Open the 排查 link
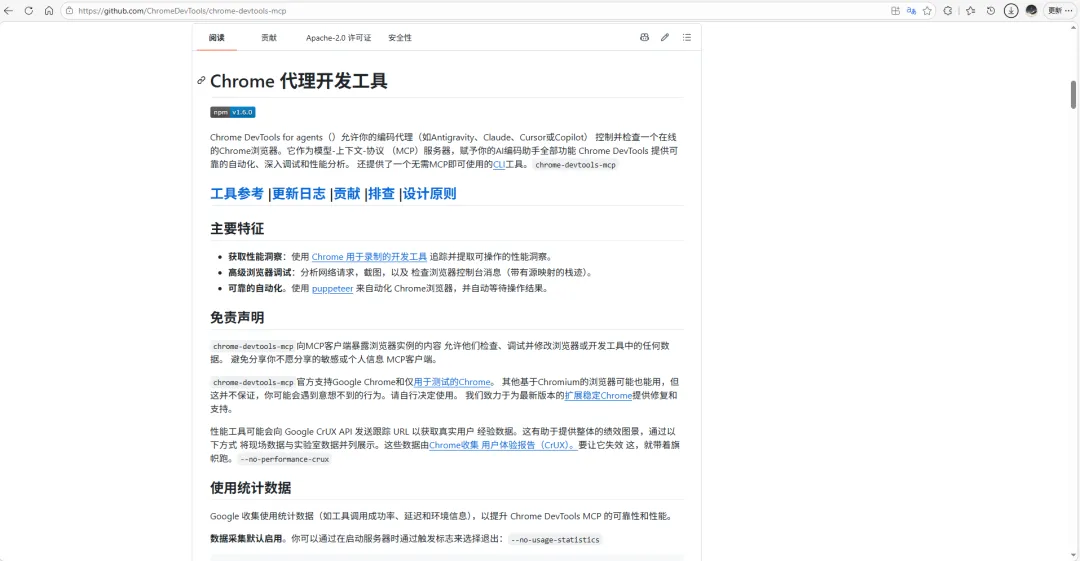This screenshot has height=561, width=1080. tap(382, 194)
